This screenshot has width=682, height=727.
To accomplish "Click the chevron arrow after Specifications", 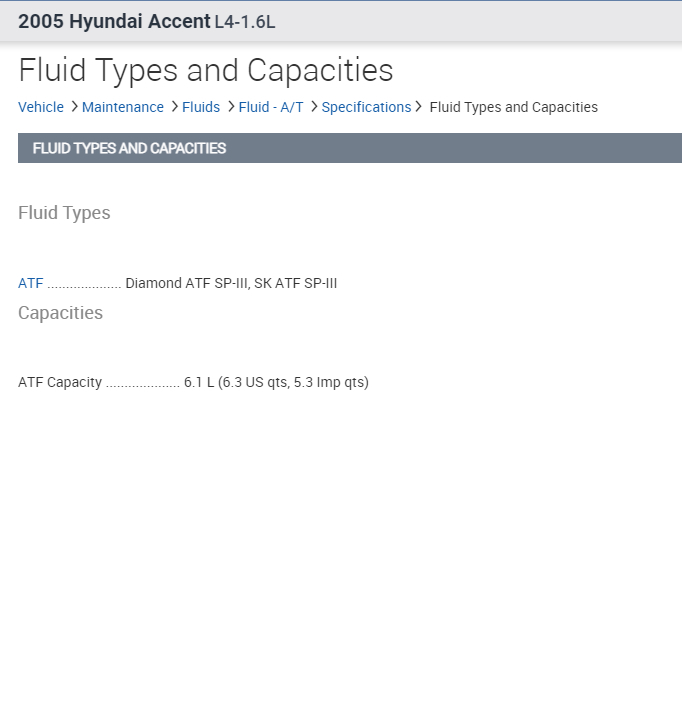I will [419, 106].
